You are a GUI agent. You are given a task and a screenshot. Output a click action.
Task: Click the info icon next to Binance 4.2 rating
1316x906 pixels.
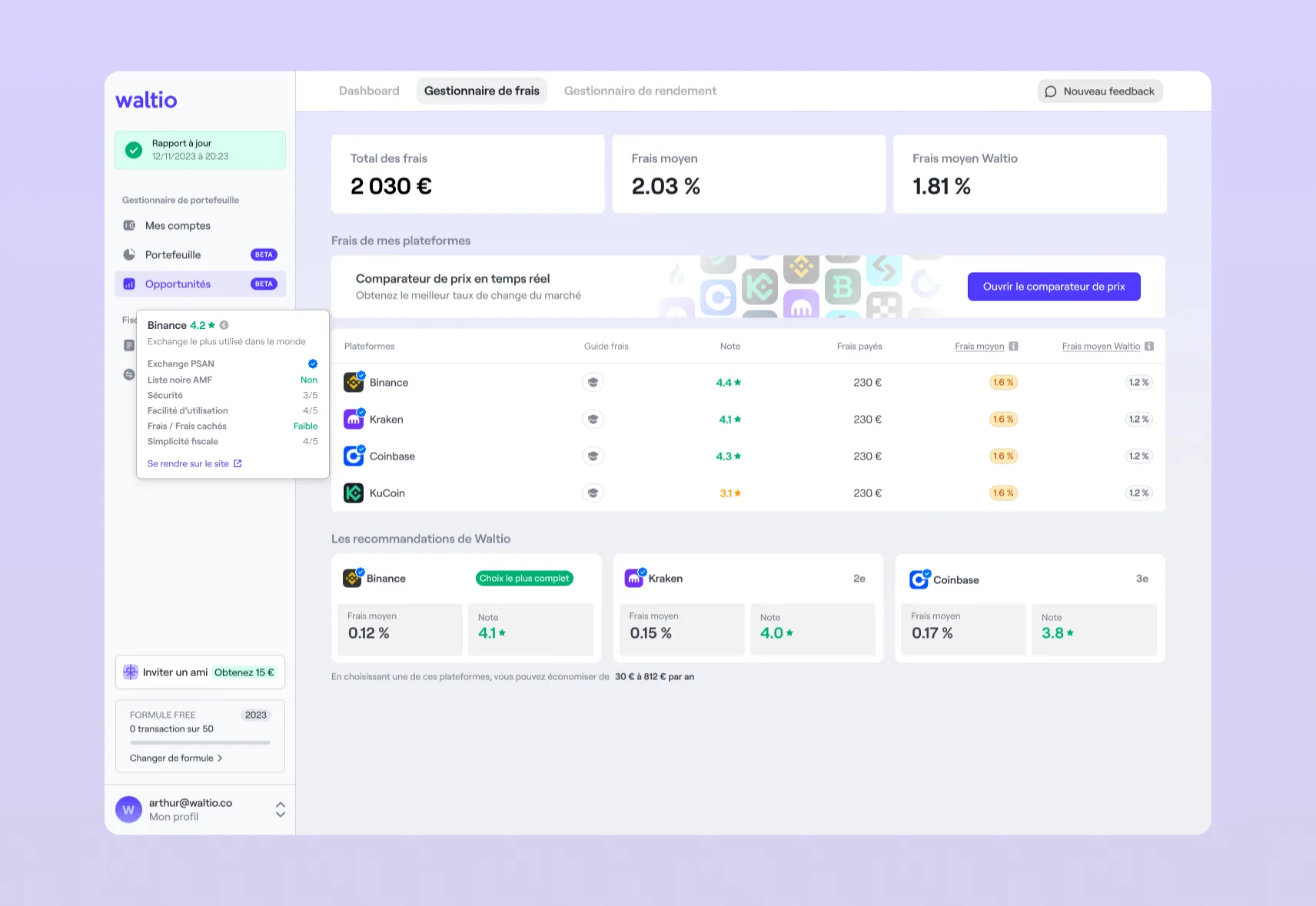(x=224, y=325)
